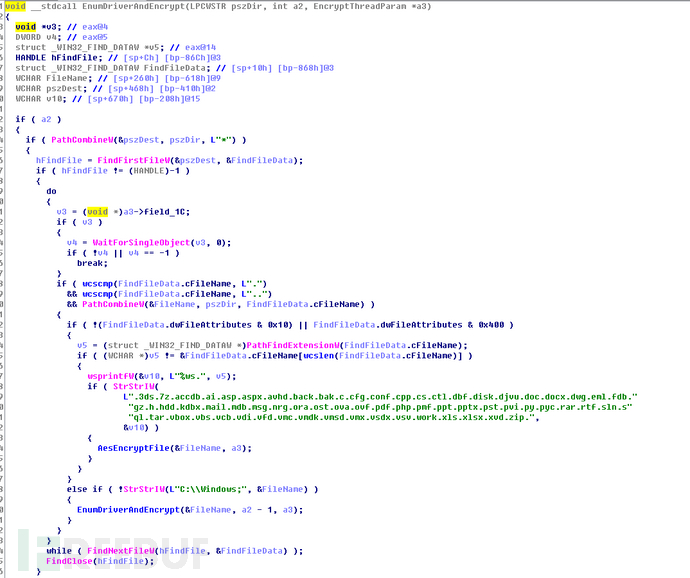This screenshot has width=690, height=578.
Task: Select the L"." string in first wcscmp
Action: 254,283
